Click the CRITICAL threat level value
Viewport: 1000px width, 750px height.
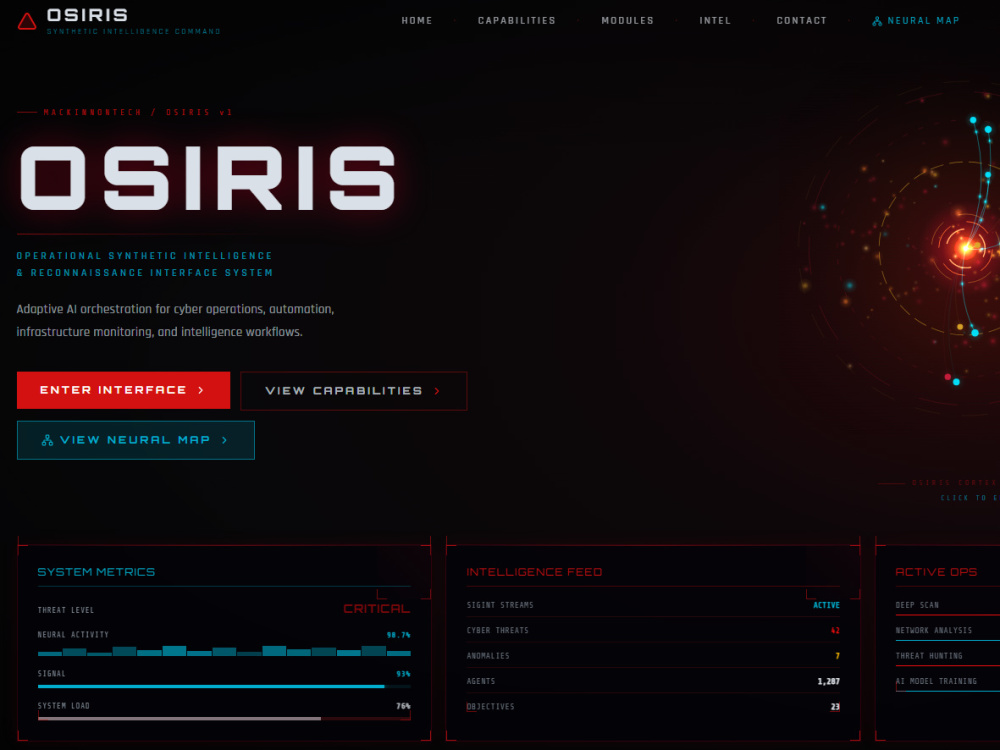[376, 608]
